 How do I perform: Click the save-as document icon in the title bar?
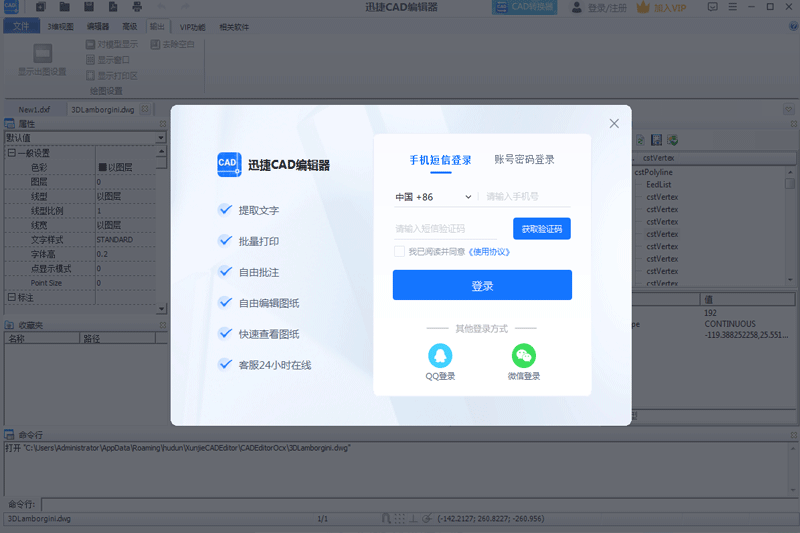pos(113,7)
